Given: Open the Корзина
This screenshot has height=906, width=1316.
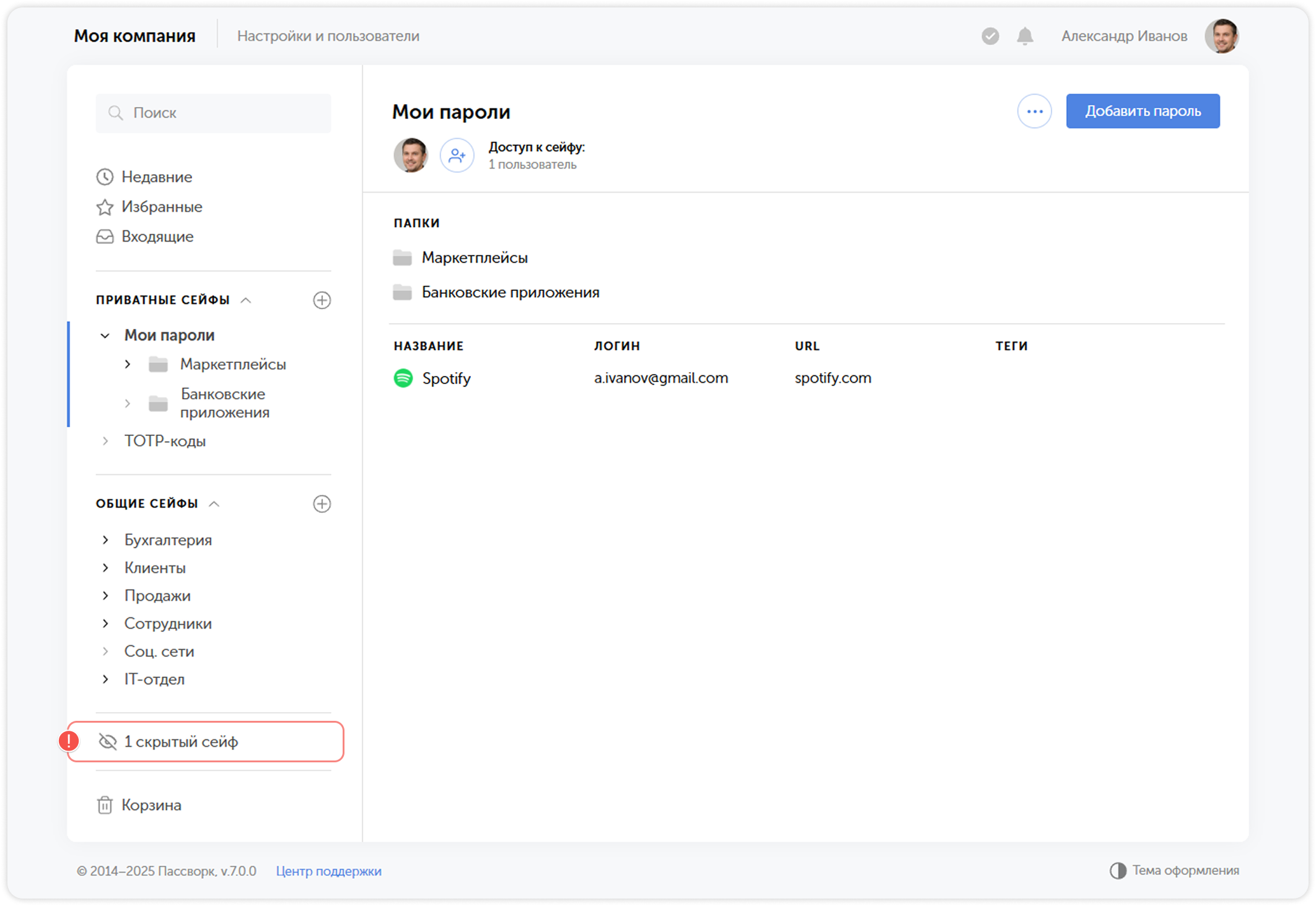Looking at the screenshot, I should pos(151,805).
